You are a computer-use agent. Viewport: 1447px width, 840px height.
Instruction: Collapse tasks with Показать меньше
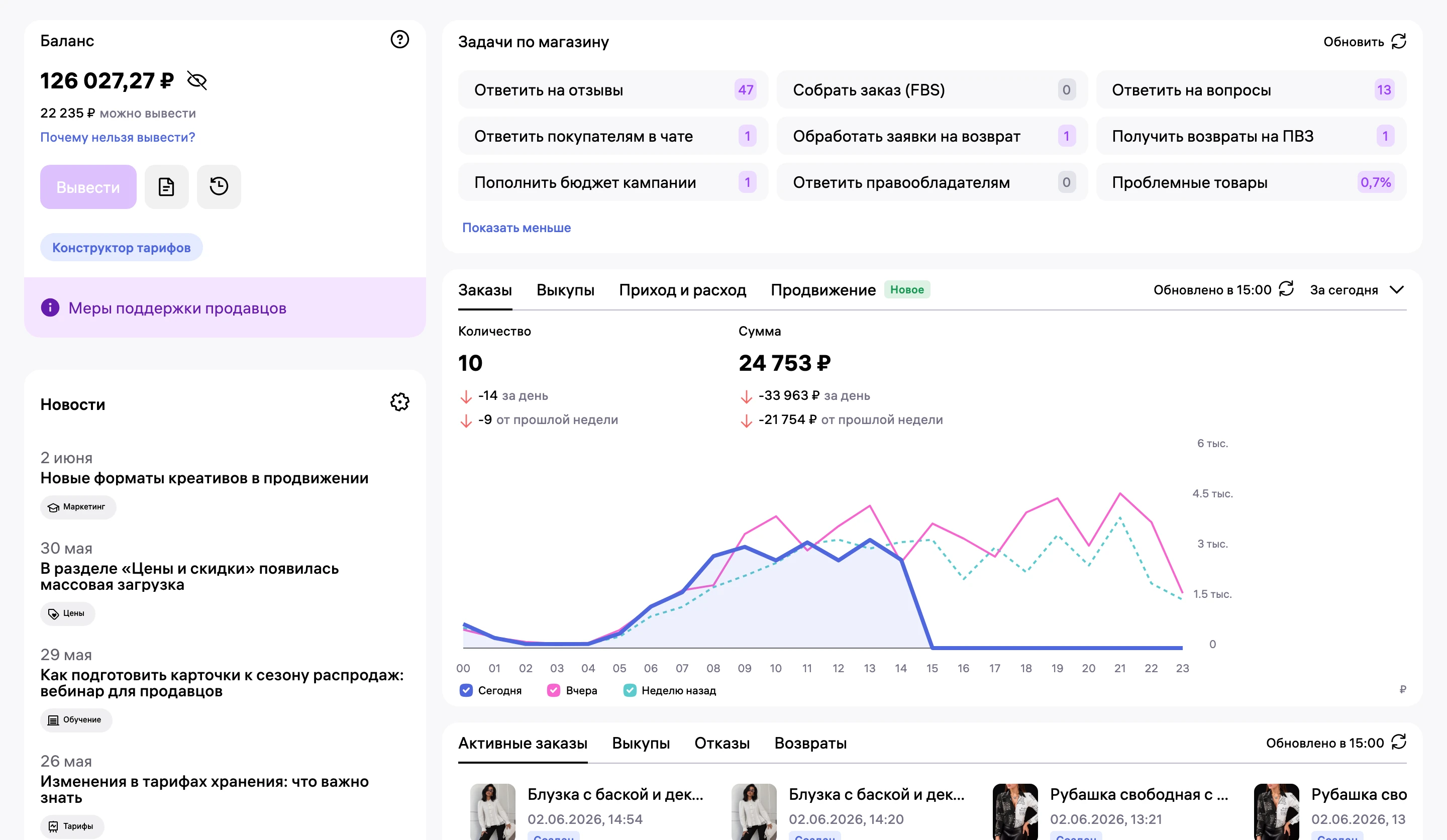[516, 228]
